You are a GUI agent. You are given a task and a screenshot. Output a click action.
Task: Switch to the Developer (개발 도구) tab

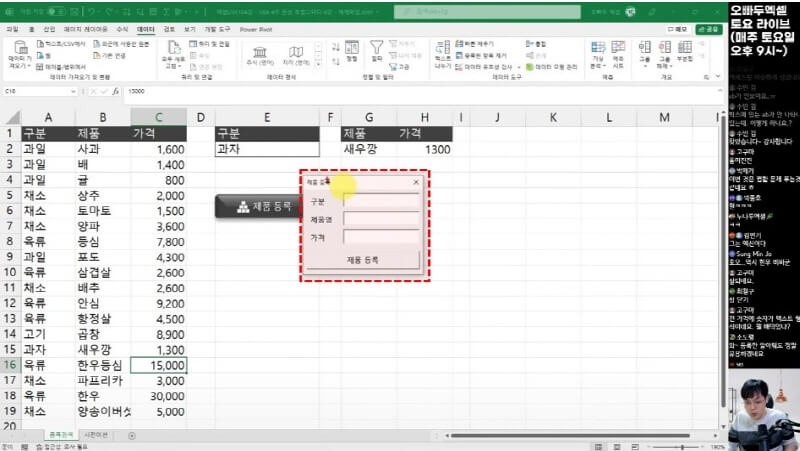(217, 30)
